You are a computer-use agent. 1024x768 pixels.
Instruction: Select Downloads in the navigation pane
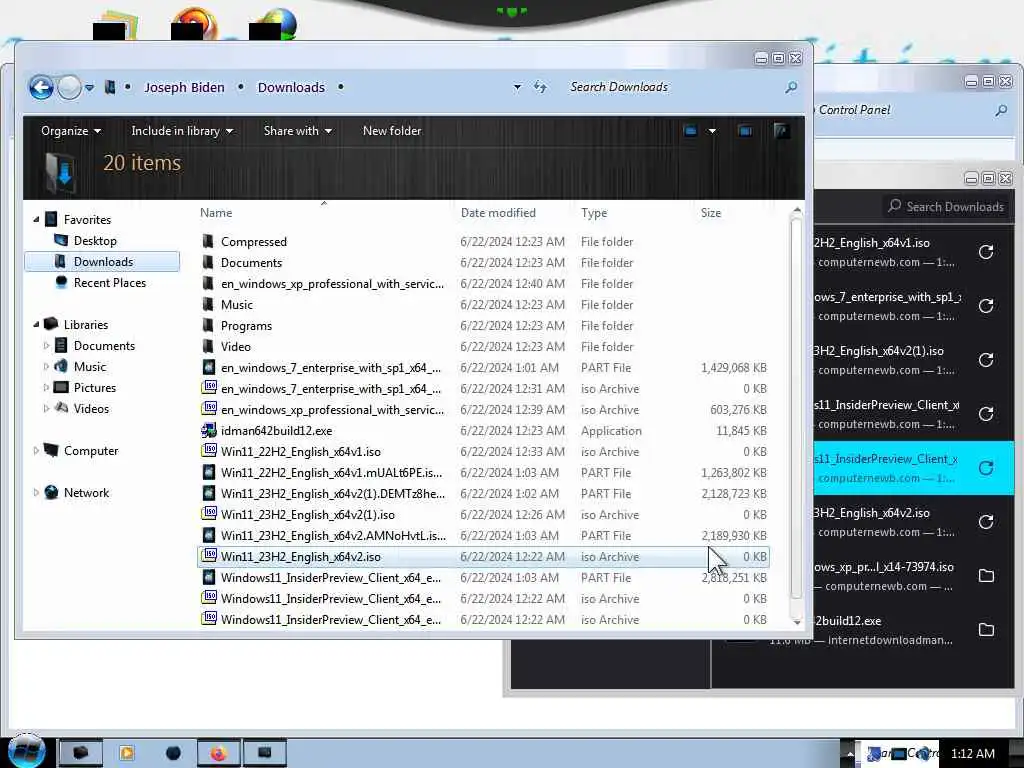click(102, 261)
